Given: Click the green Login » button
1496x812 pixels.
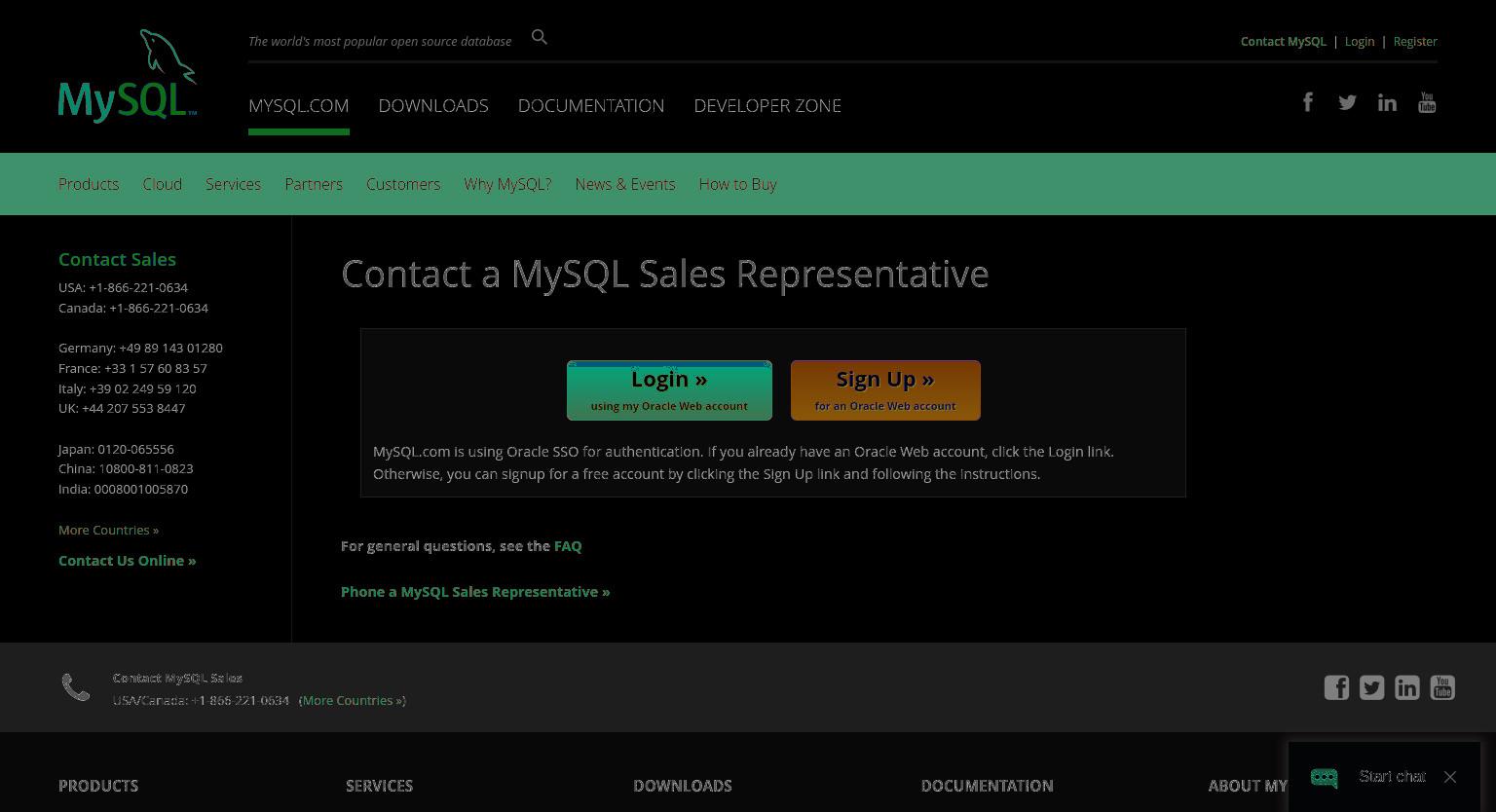Looking at the screenshot, I should [669, 390].
